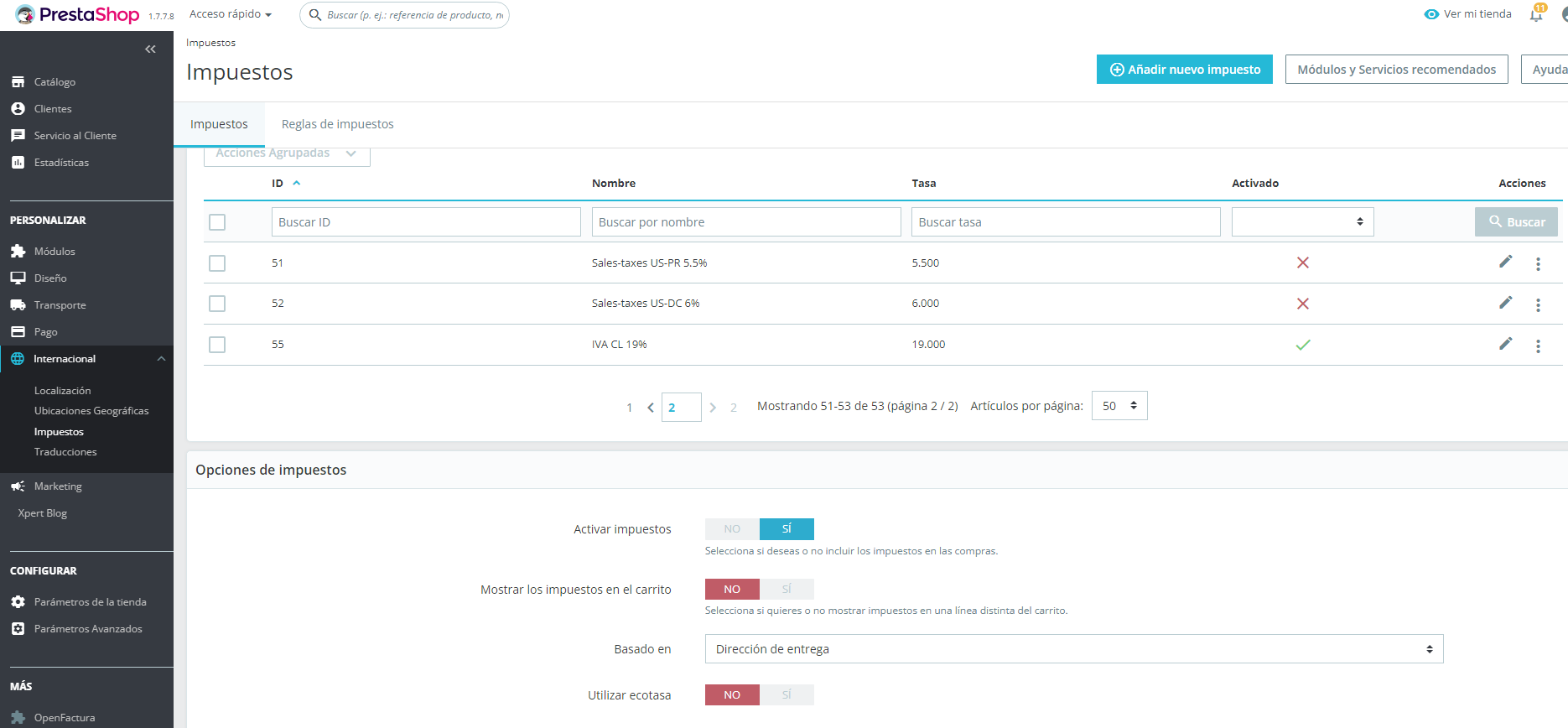Set Mostrar los impuestos en el carrito to SÍ
This screenshot has height=728, width=1568.
click(787, 590)
